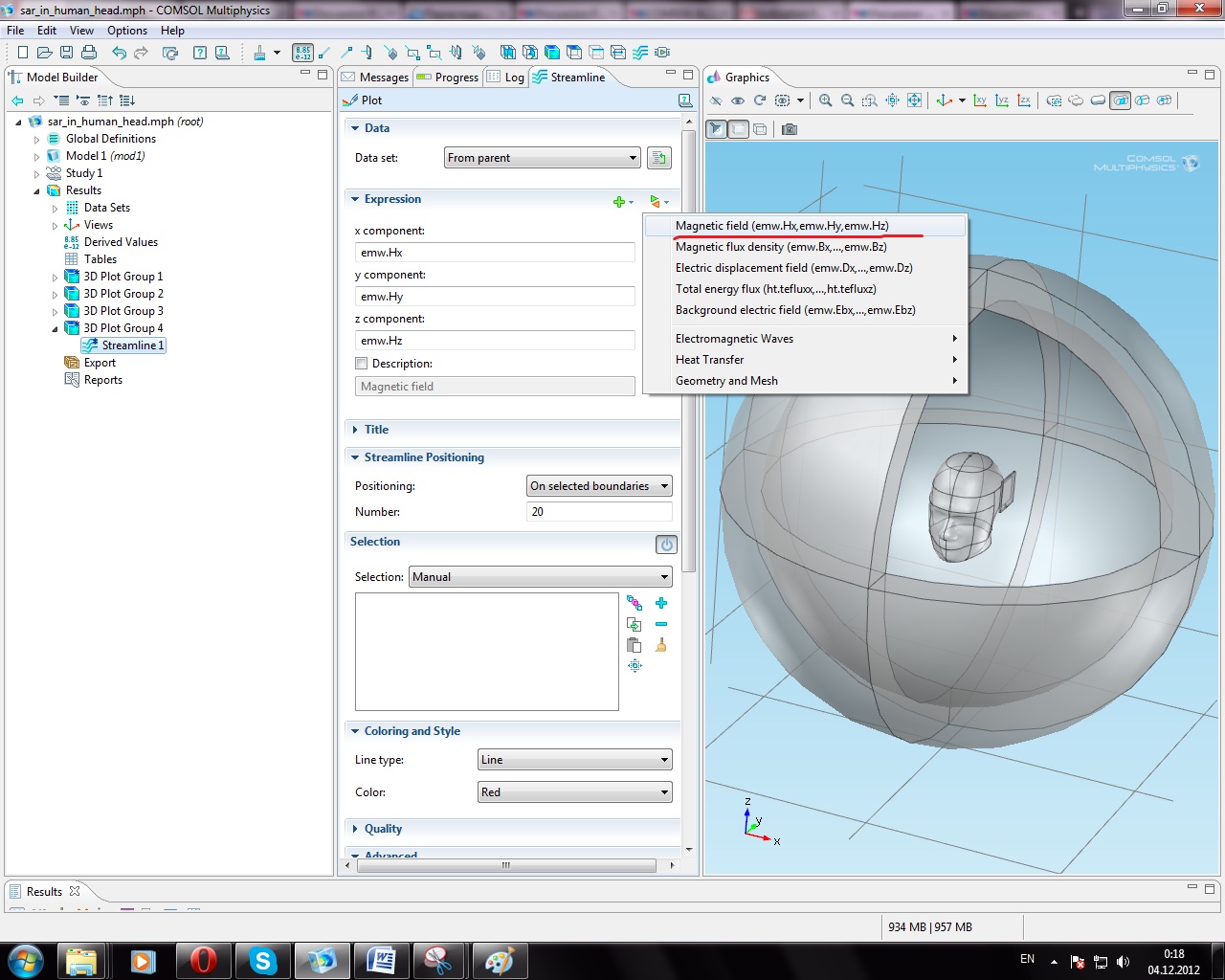Switch to the Messages tab
The image size is (1225, 980).
pyautogui.click(x=375, y=78)
